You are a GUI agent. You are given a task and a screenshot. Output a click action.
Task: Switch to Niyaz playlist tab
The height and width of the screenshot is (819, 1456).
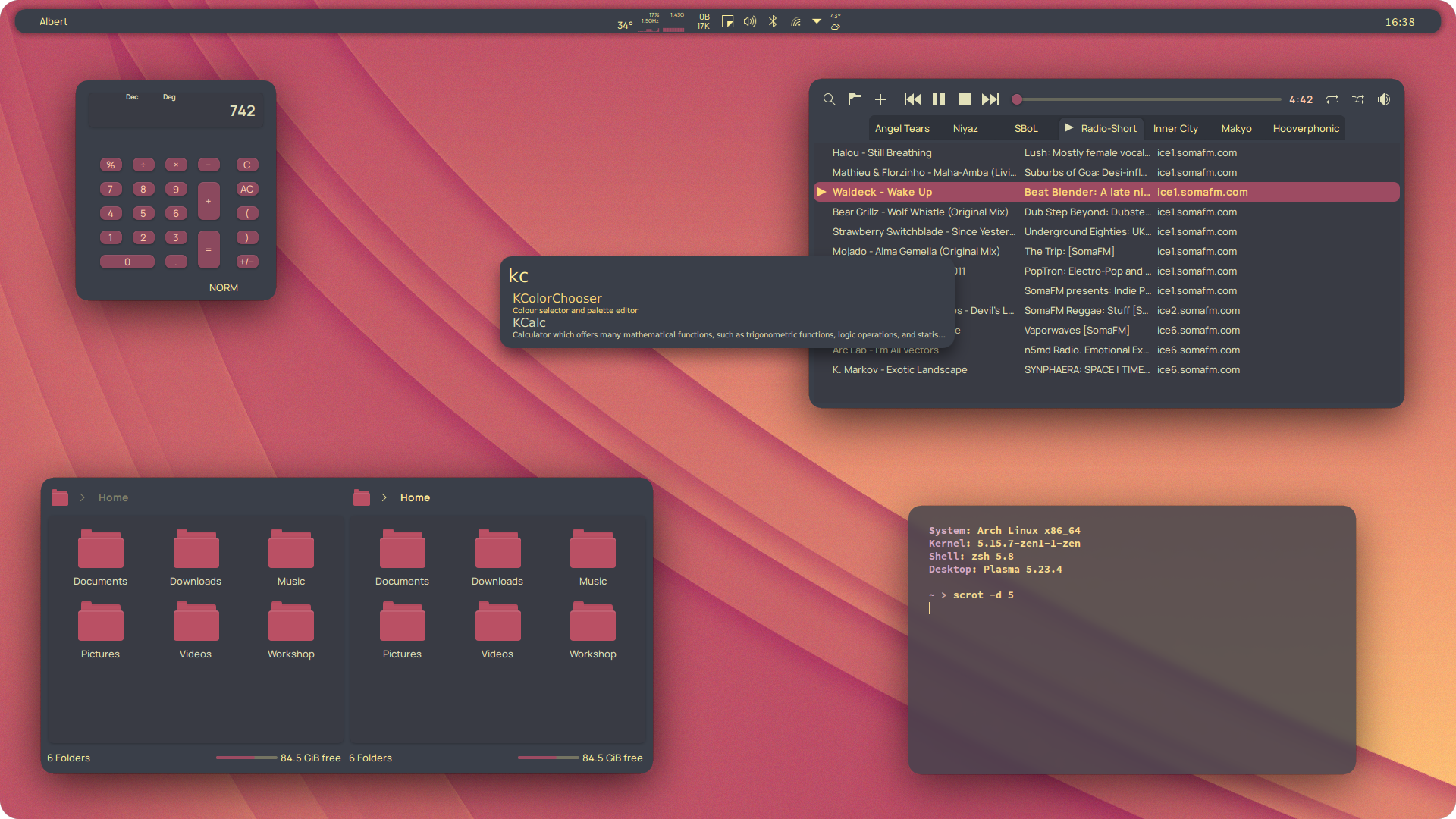tap(965, 129)
